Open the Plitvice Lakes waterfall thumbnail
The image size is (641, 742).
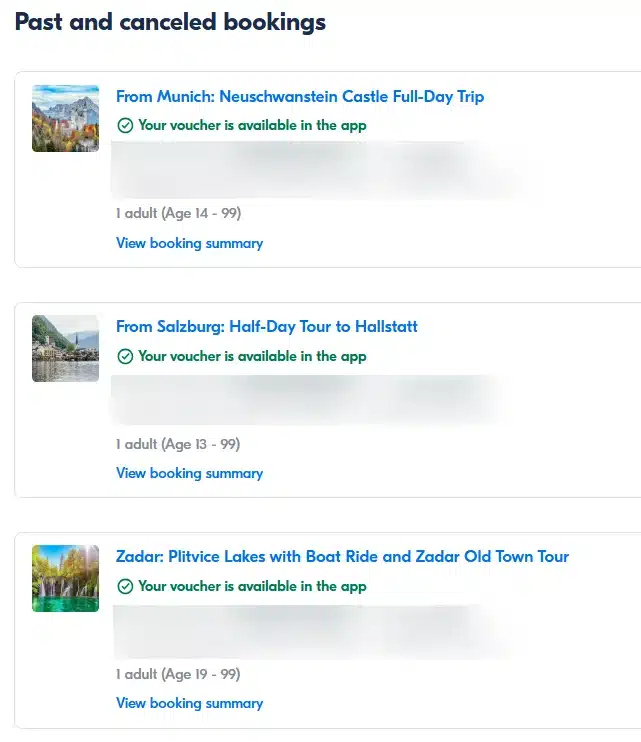[x=66, y=578]
